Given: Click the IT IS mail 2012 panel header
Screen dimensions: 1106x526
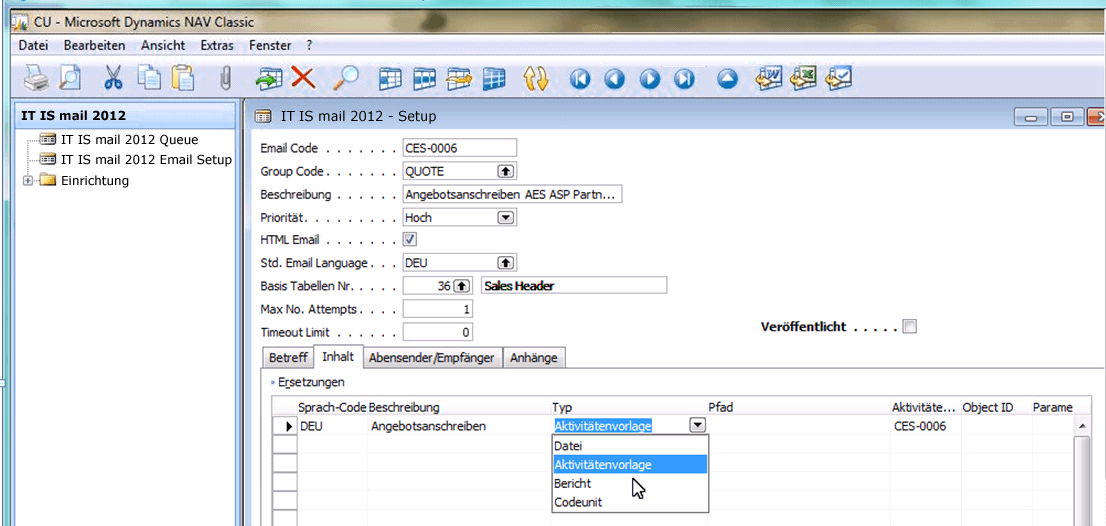Looking at the screenshot, I should click(x=126, y=116).
